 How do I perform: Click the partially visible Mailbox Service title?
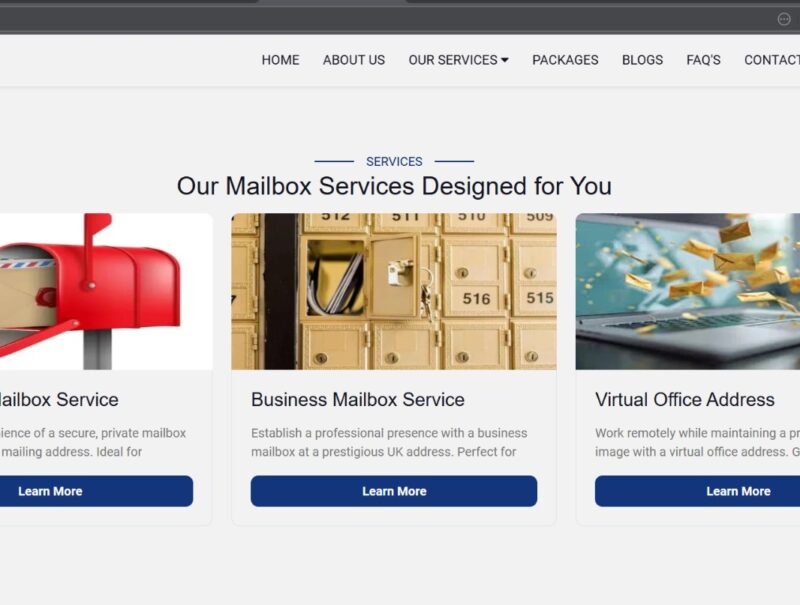point(59,399)
